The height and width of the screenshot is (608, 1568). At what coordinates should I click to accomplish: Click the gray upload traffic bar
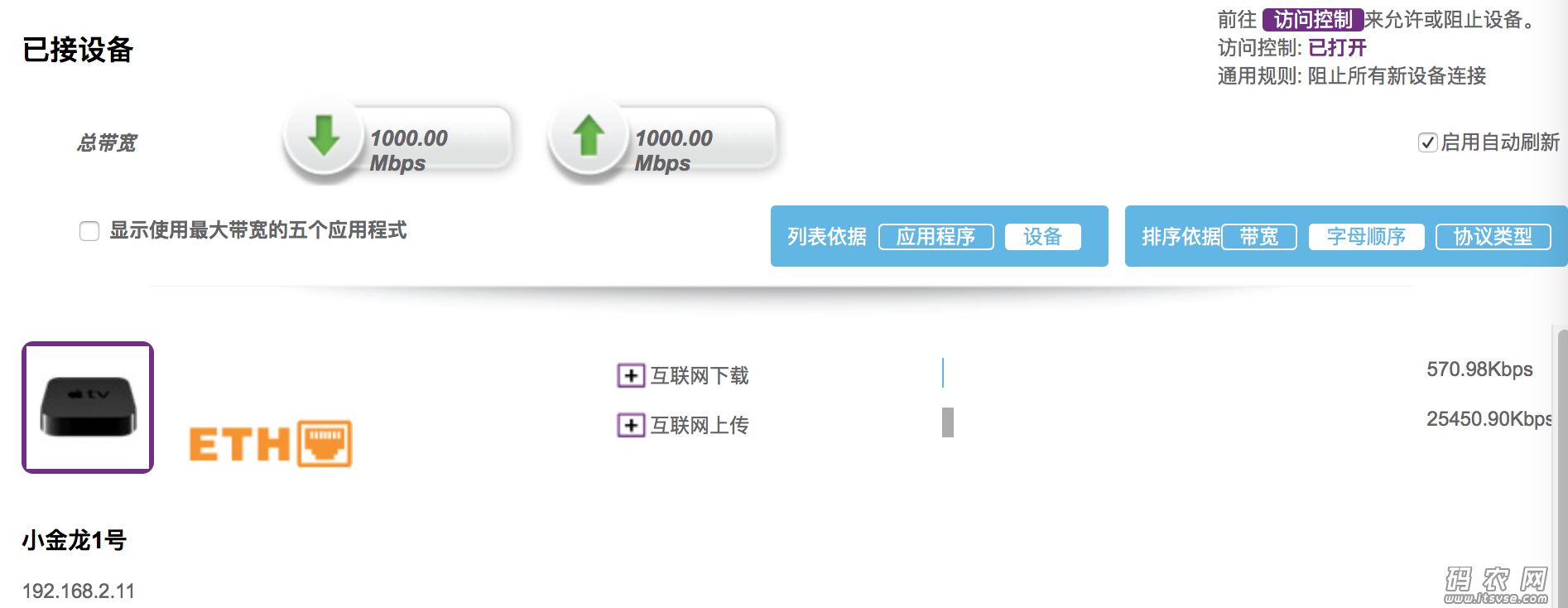948,422
